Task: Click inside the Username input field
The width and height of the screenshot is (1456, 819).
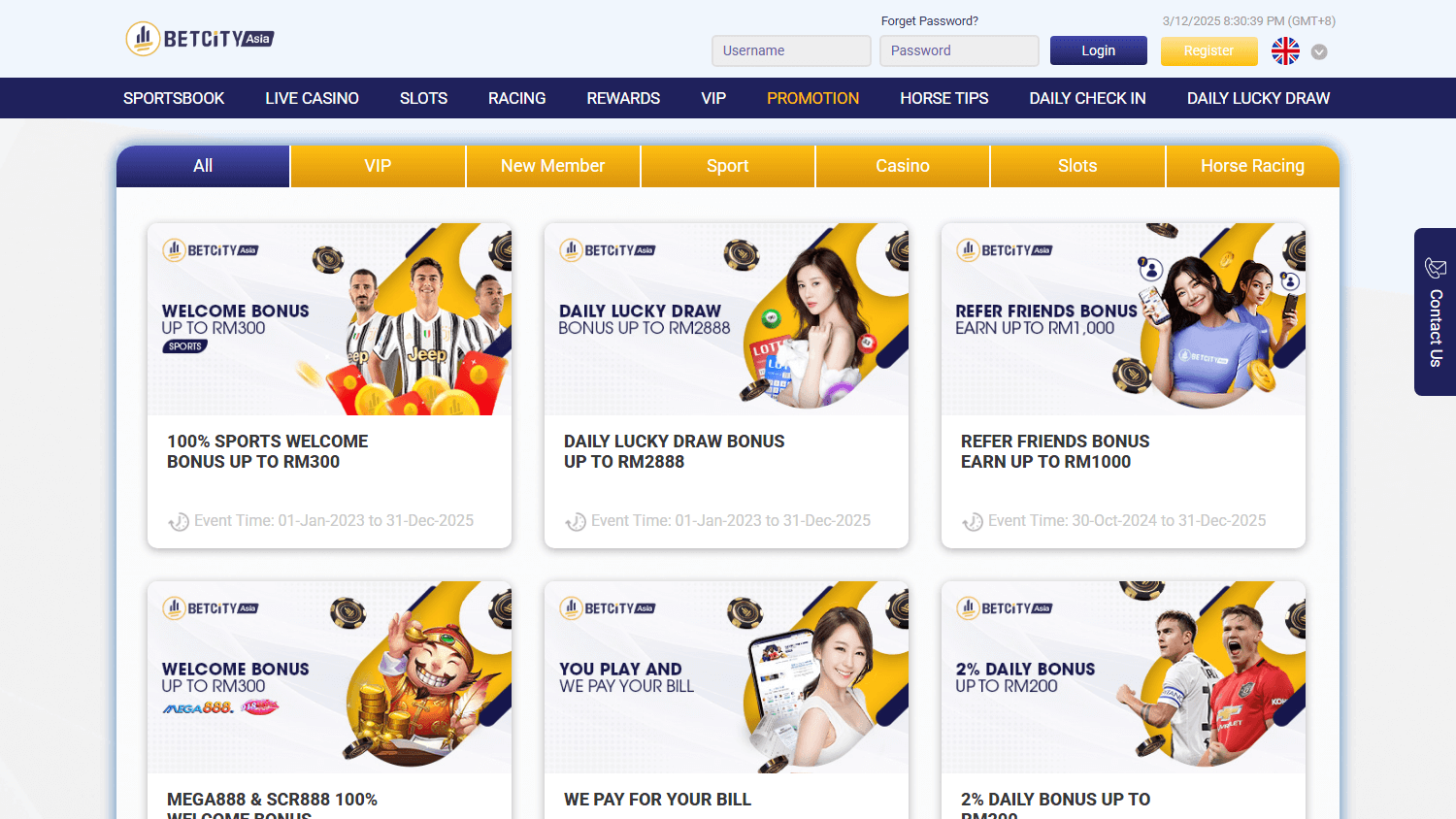Action: coord(791,50)
